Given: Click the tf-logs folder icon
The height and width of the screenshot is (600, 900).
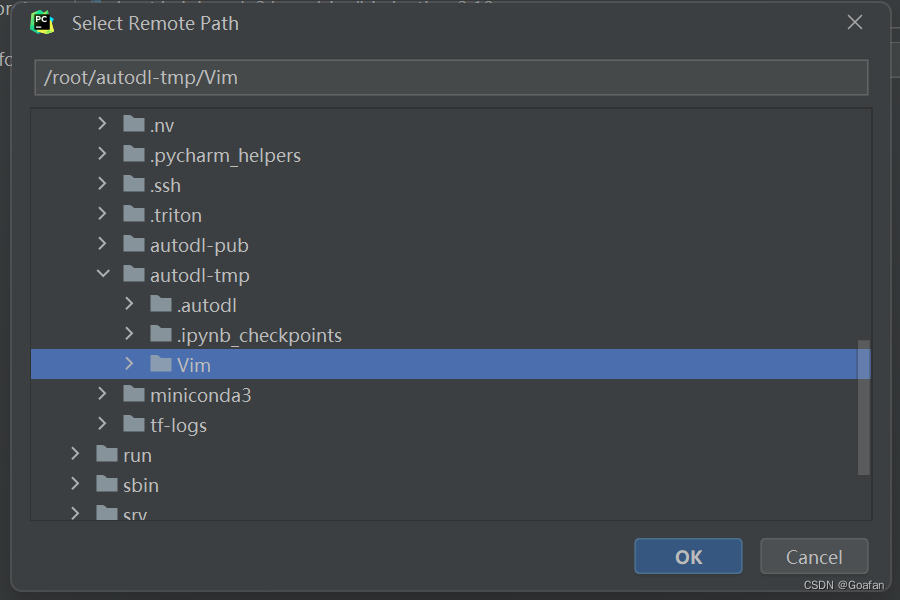Looking at the screenshot, I should tap(133, 424).
